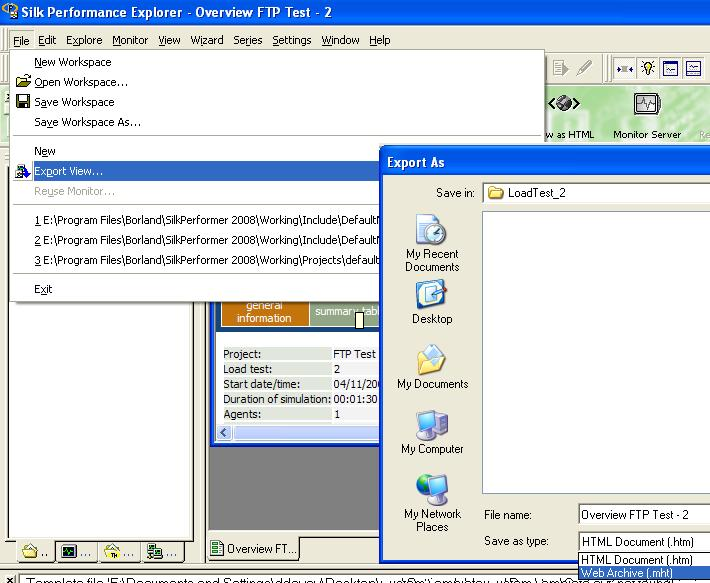This screenshot has width=710, height=583.
Task: Go to My Documents in places bar
Action: [x=432, y=367]
